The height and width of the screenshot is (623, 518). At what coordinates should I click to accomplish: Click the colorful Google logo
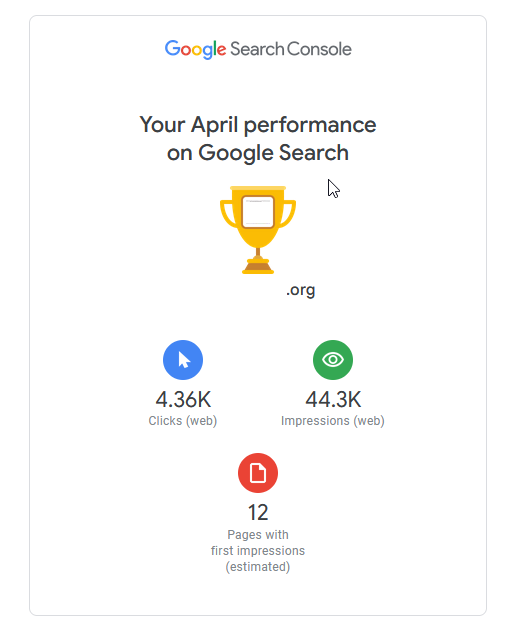click(195, 50)
